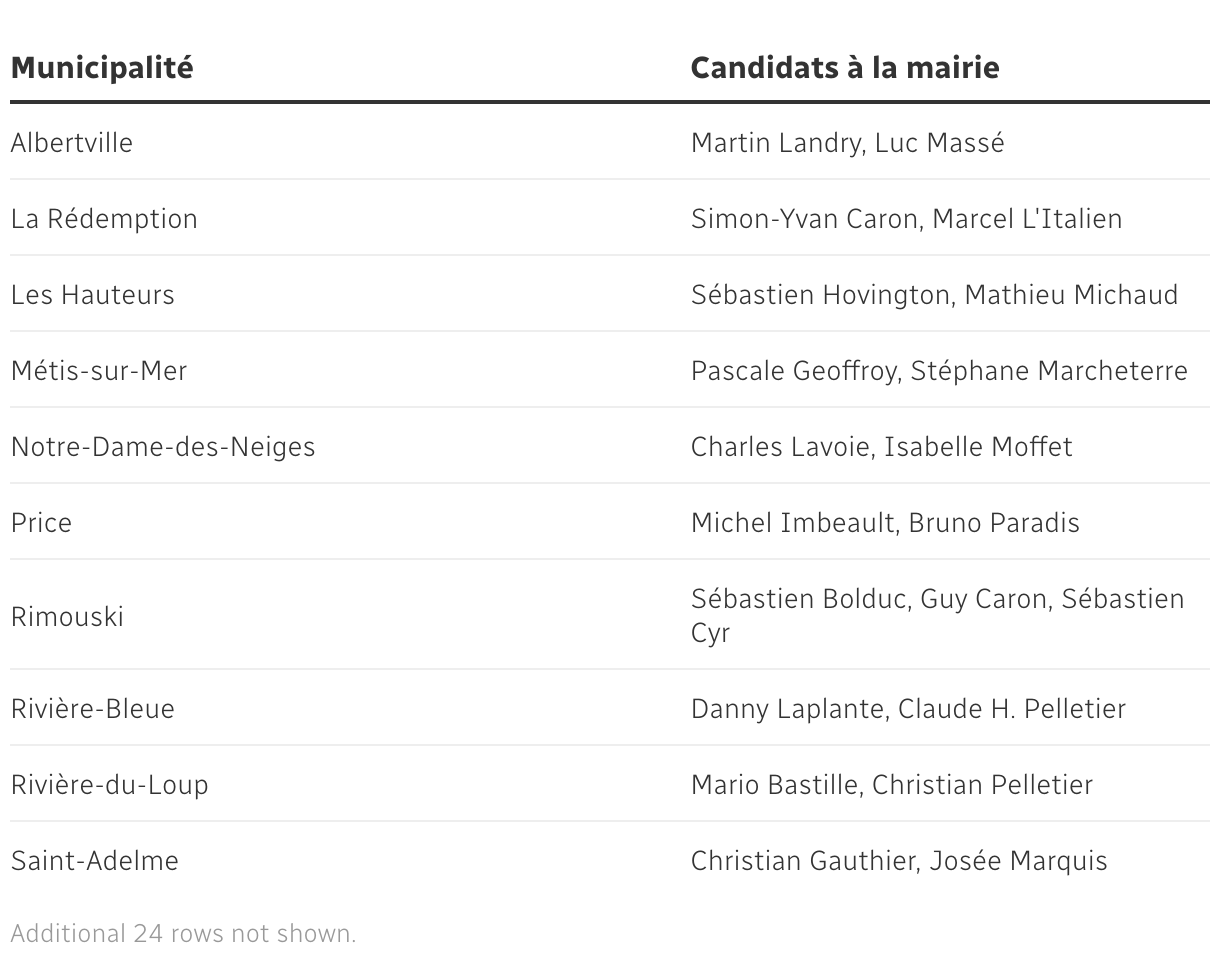
Task: Click the La Rédemption row name
Action: [x=105, y=219]
